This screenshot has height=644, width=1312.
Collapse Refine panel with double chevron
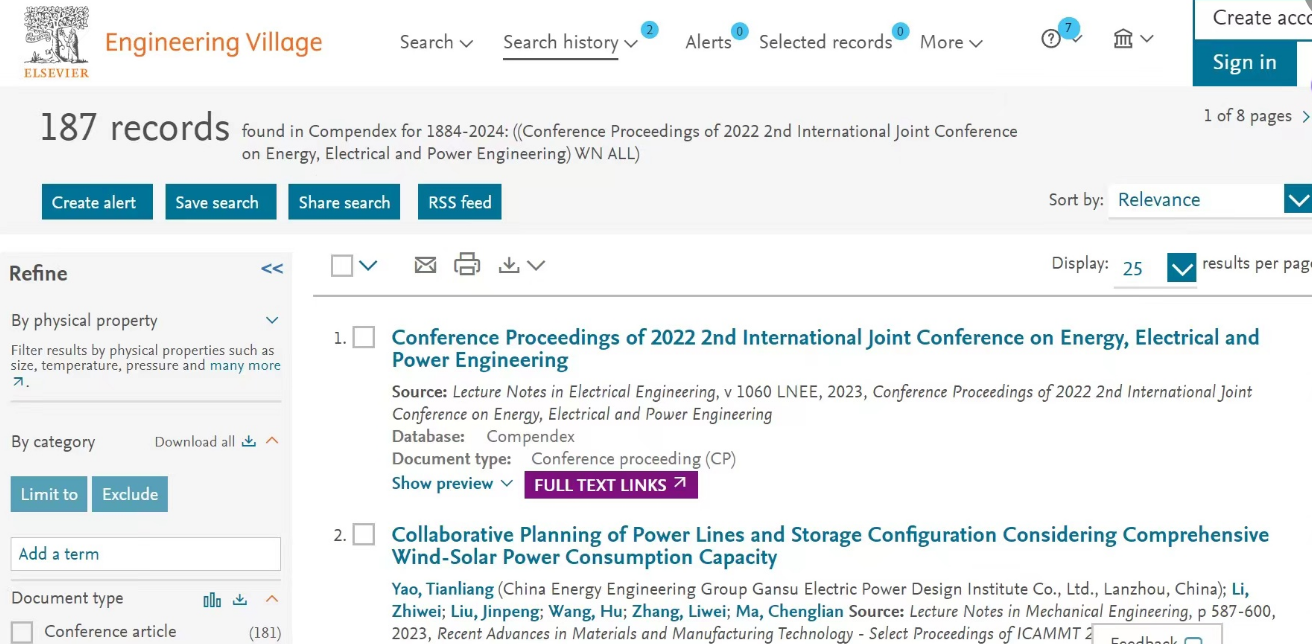(272, 268)
